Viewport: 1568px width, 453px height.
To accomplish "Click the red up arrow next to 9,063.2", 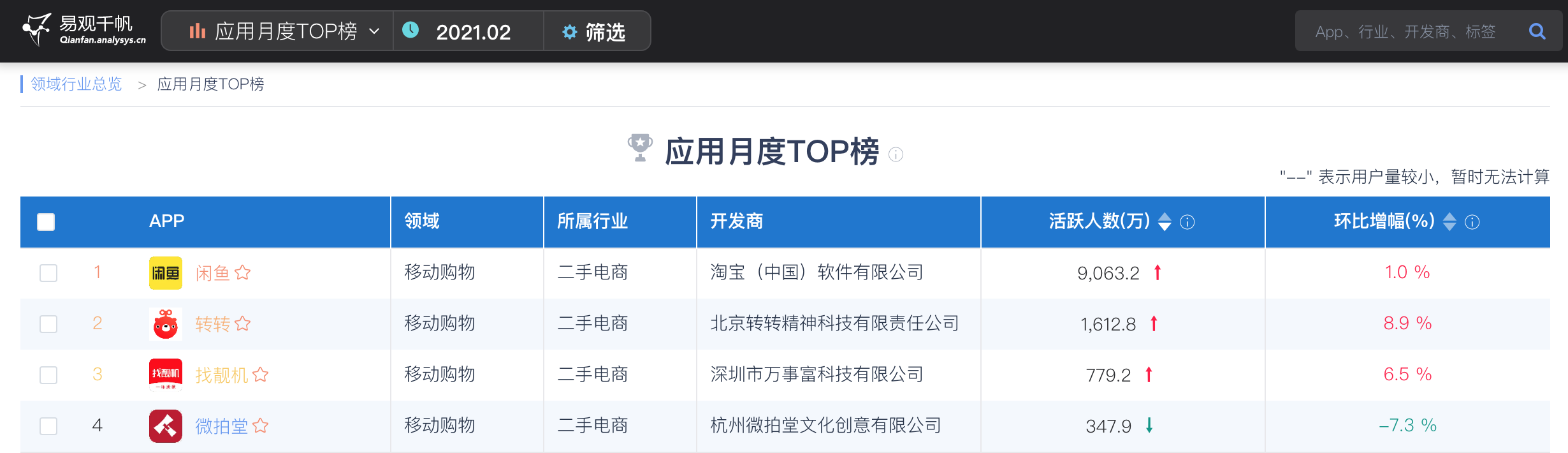I will 1158,272.
